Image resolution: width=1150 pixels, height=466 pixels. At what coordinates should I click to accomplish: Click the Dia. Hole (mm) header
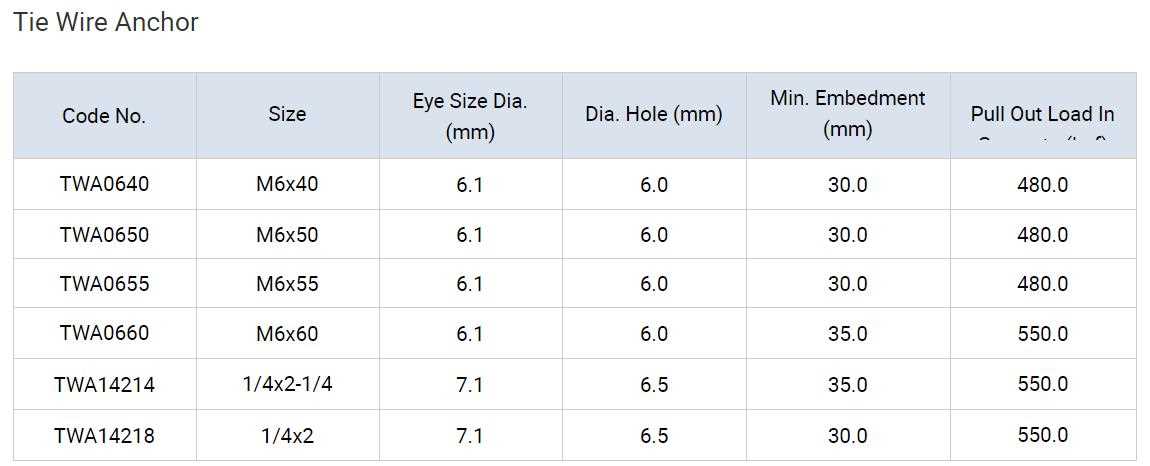pos(653,114)
